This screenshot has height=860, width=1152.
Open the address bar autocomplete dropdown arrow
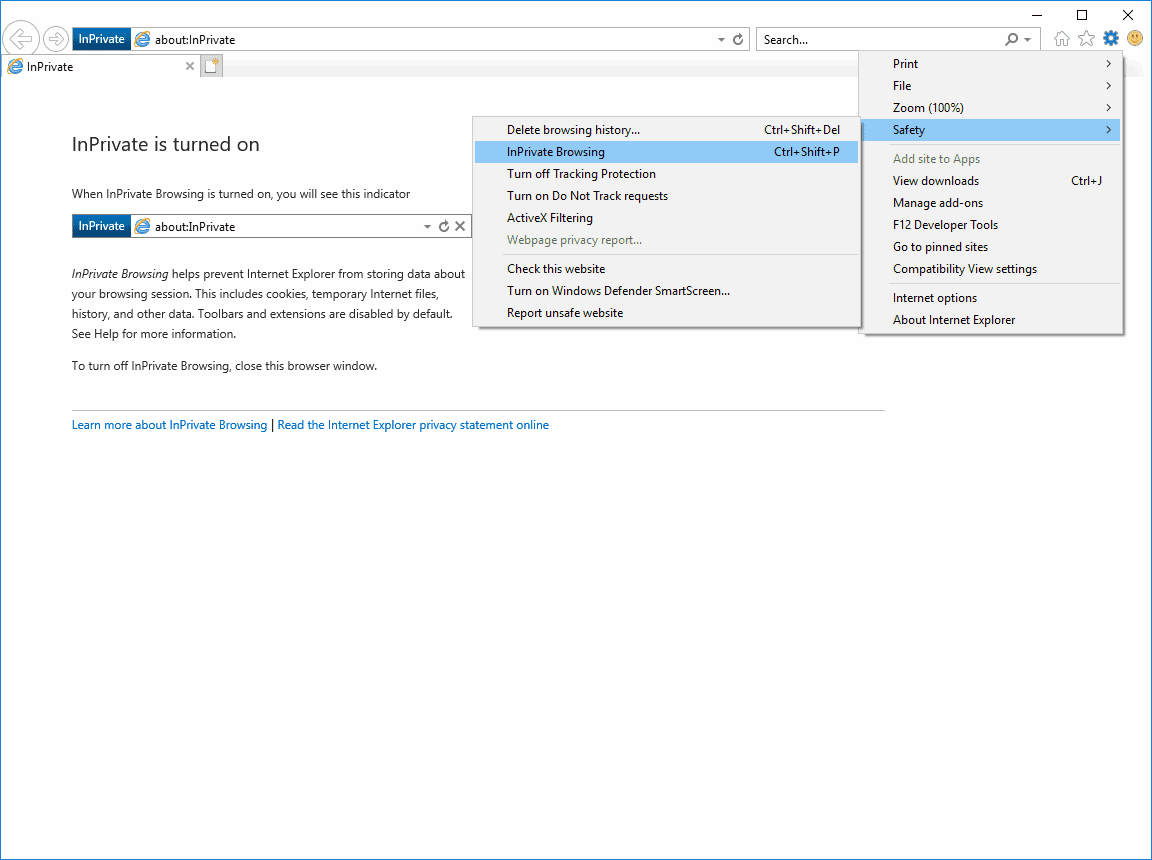click(721, 40)
